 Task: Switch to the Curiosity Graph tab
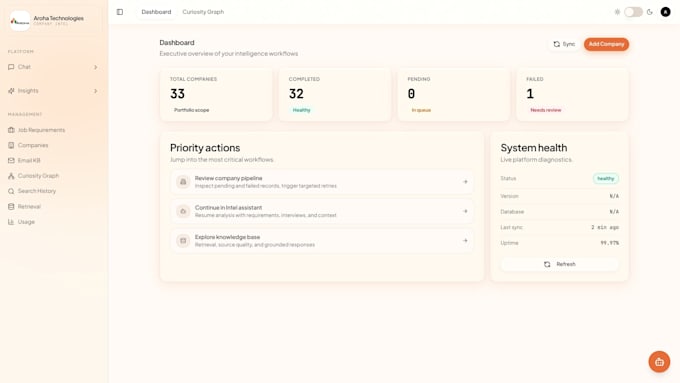[x=203, y=12]
